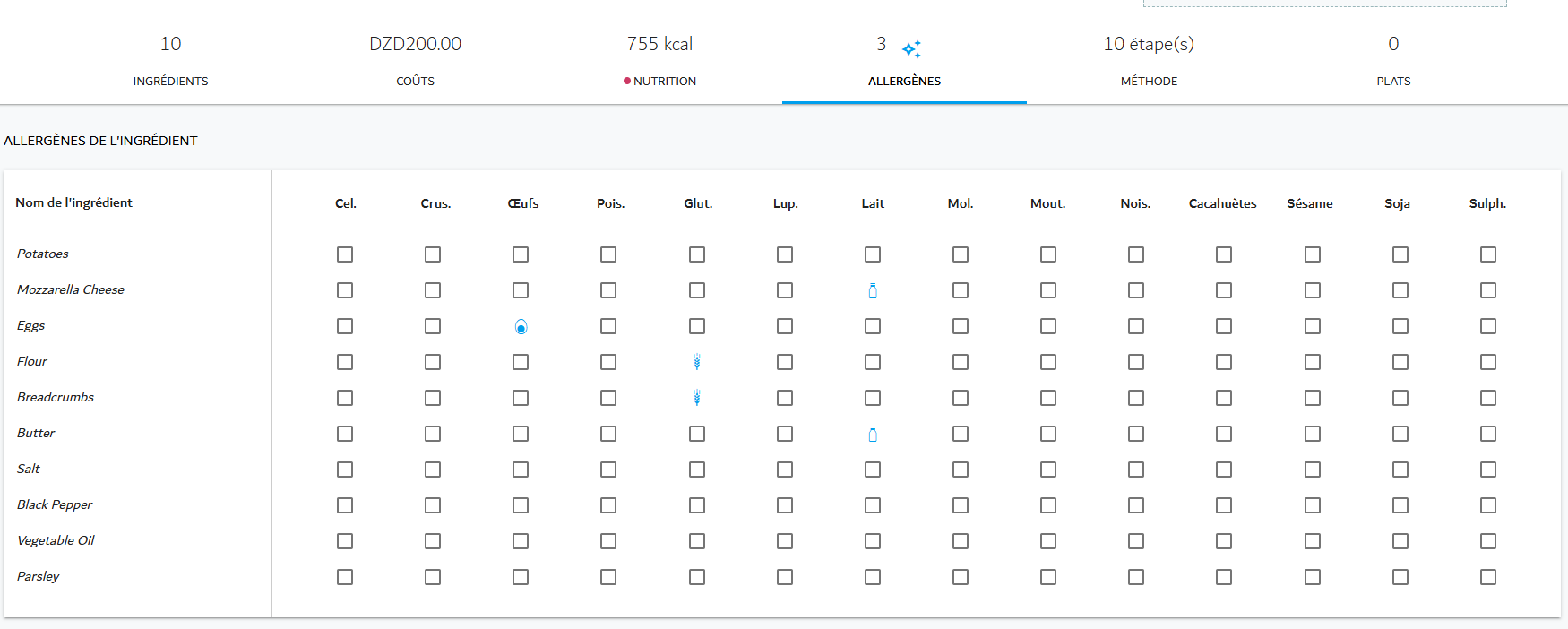This screenshot has height=629, width=1568.
Task: Click the milk bottle icon for Butter
Action: click(x=873, y=434)
